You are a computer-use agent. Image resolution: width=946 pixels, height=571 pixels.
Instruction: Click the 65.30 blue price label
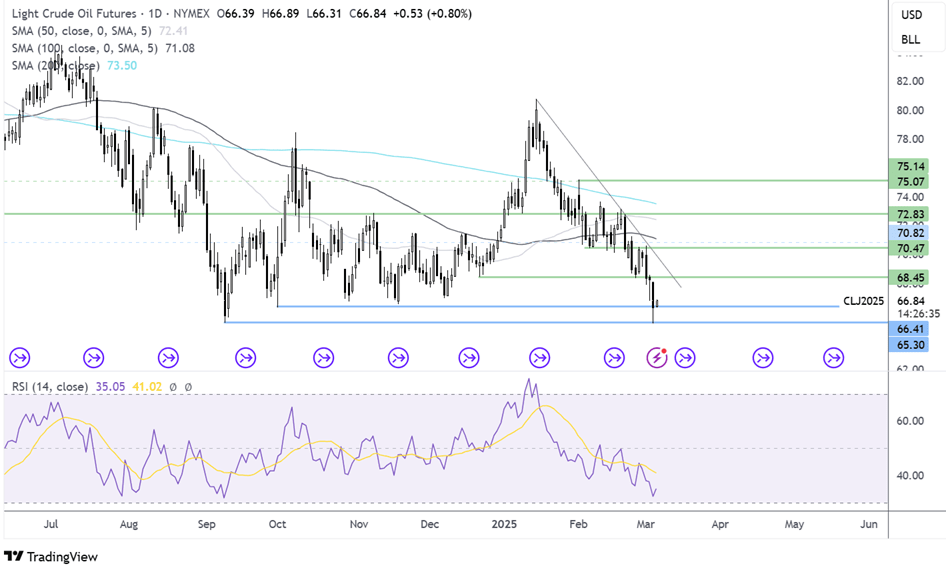point(910,345)
